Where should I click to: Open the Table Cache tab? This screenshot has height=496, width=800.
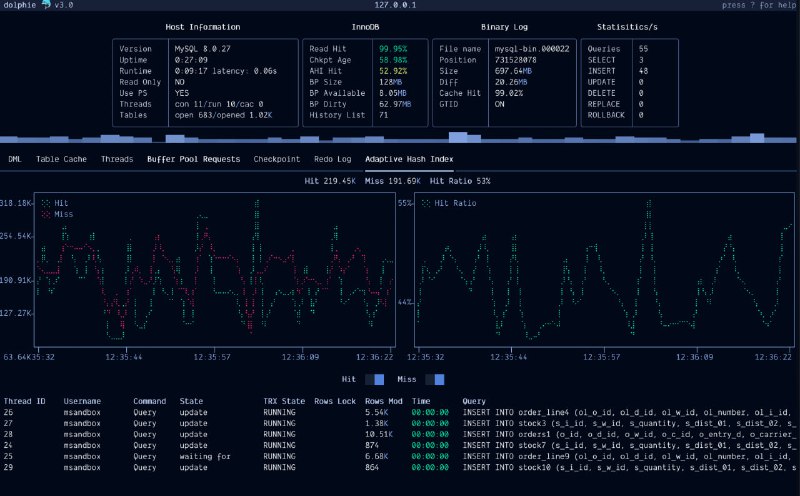click(61, 159)
